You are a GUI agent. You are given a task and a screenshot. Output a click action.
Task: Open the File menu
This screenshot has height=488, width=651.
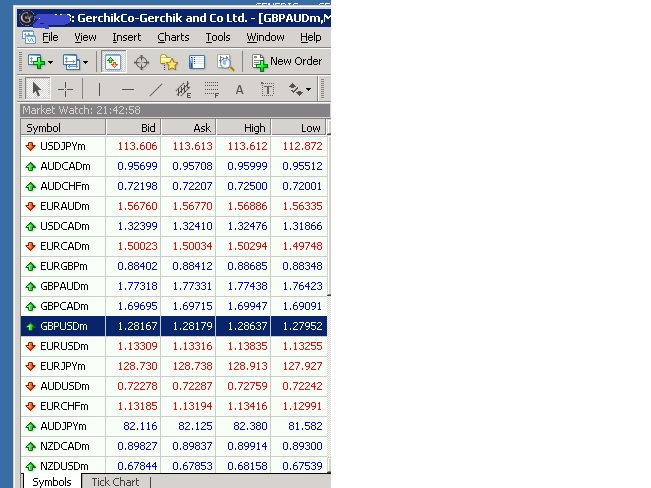point(50,37)
